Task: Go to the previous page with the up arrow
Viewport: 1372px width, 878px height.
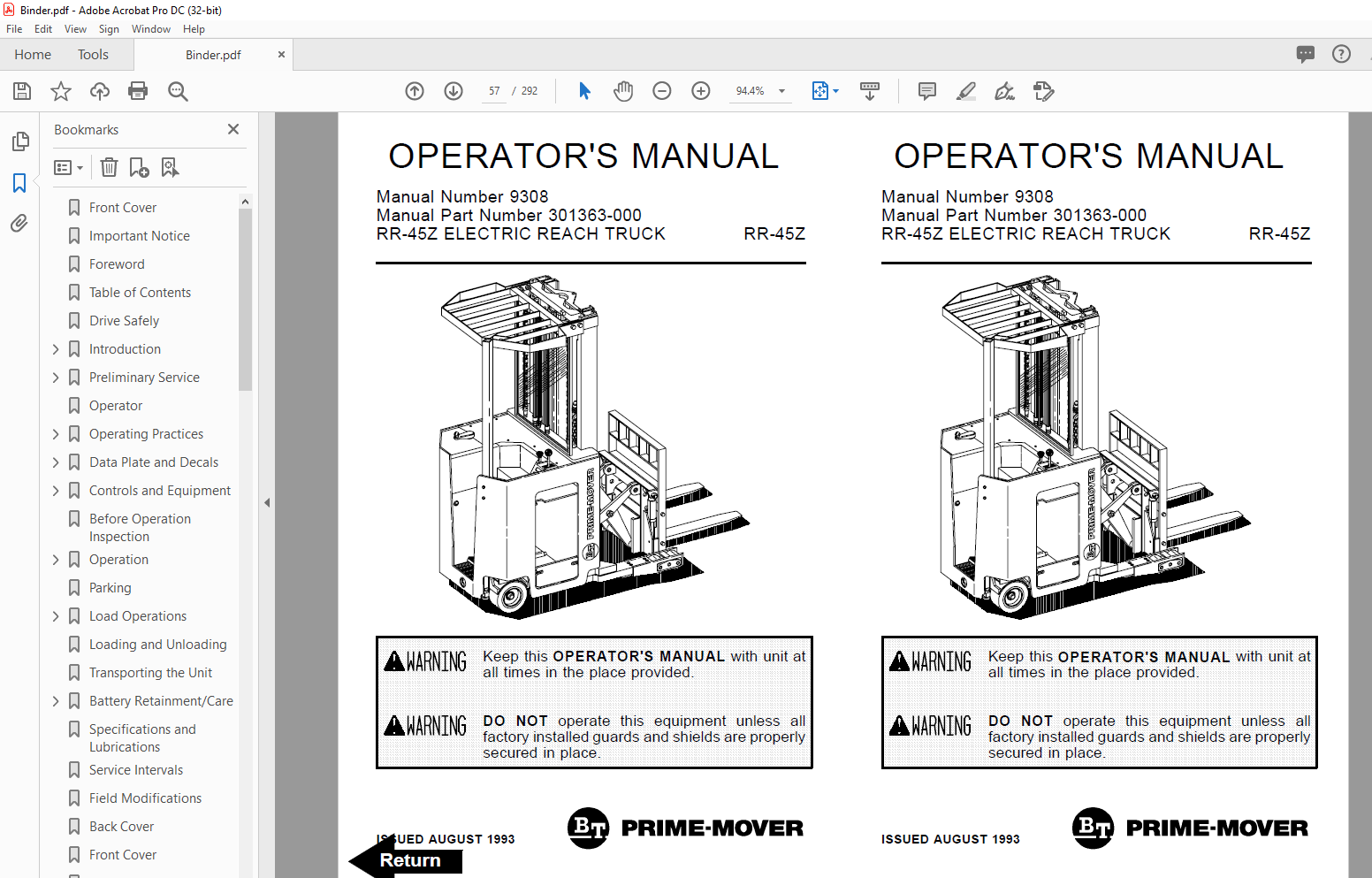Action: (415, 91)
